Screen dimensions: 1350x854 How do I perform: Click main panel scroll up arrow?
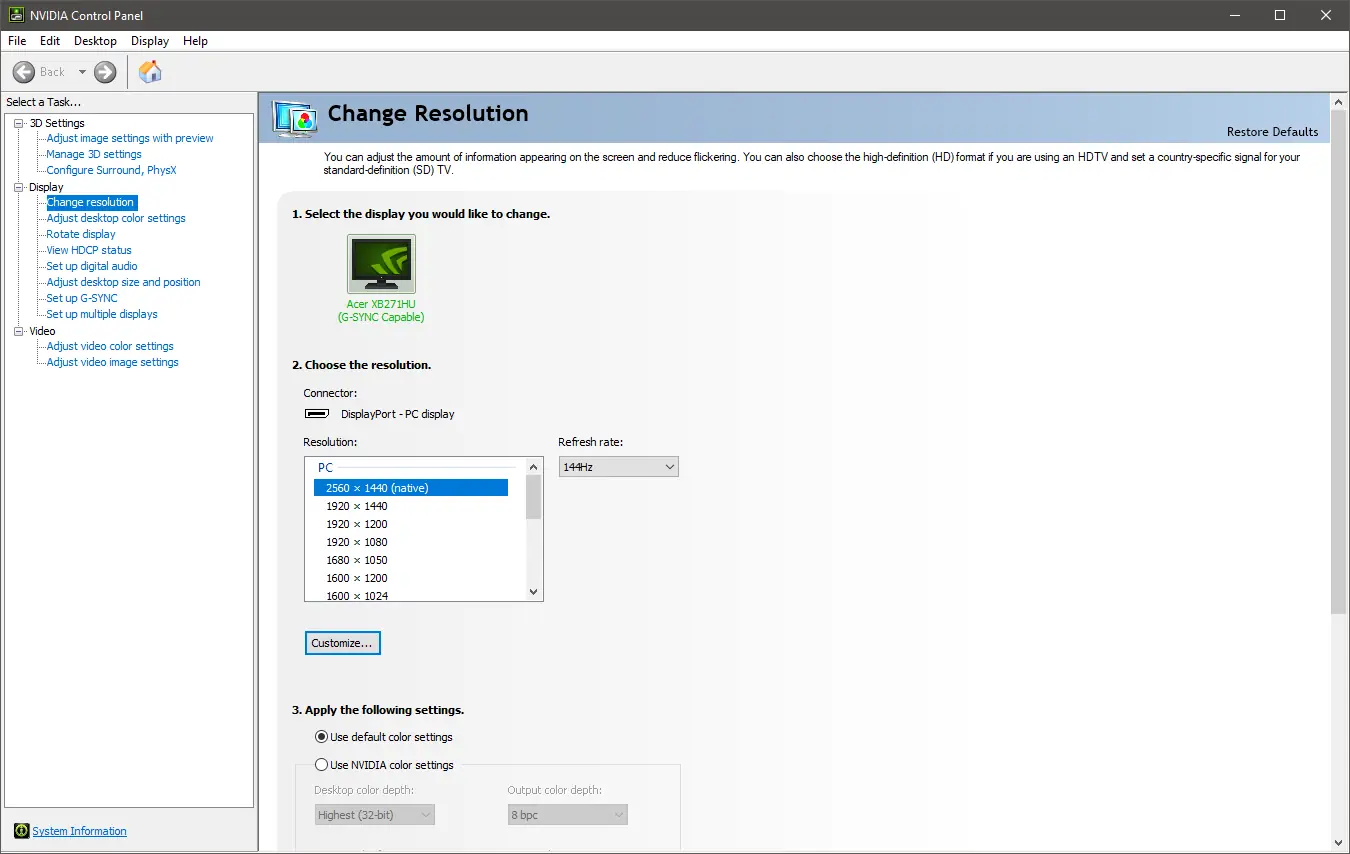point(1339,102)
